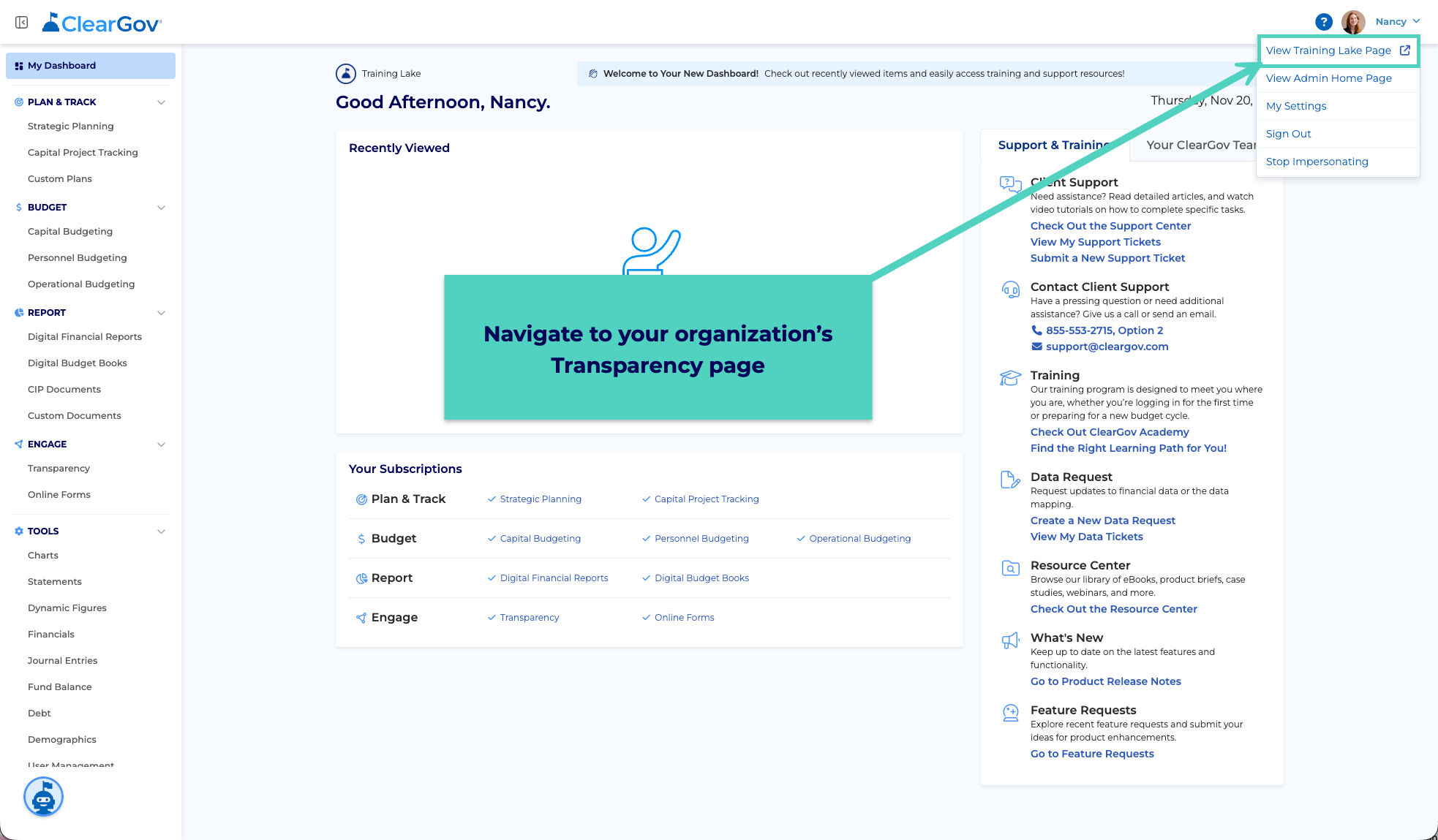Collapse the BUDGET section chevron
The image size is (1438, 840).
[162, 208]
